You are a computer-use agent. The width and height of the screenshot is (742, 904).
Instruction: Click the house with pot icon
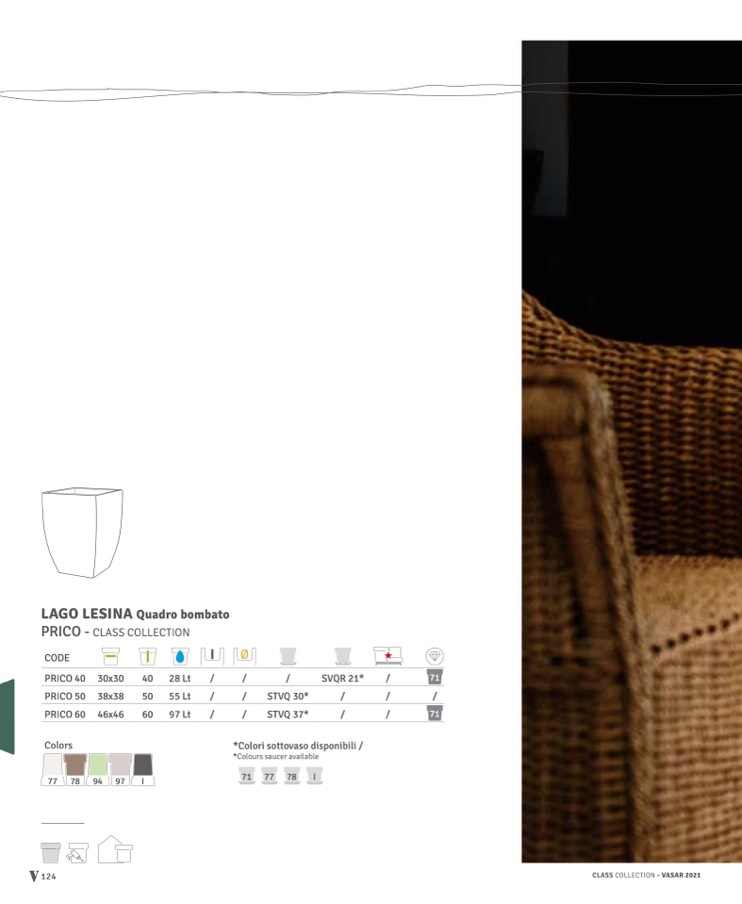click(x=115, y=850)
